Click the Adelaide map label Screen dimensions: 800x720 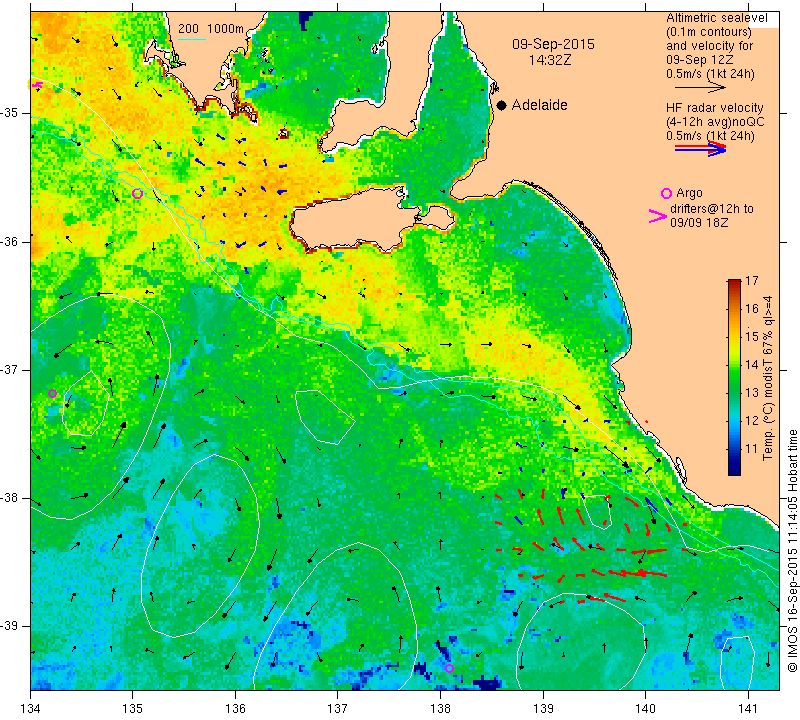point(539,105)
